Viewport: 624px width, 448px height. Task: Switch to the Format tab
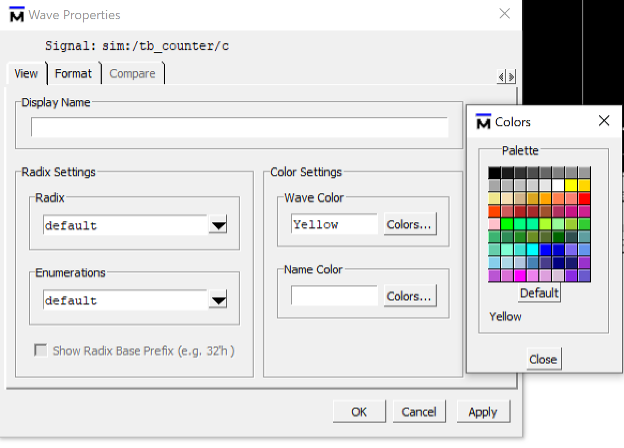click(73, 74)
